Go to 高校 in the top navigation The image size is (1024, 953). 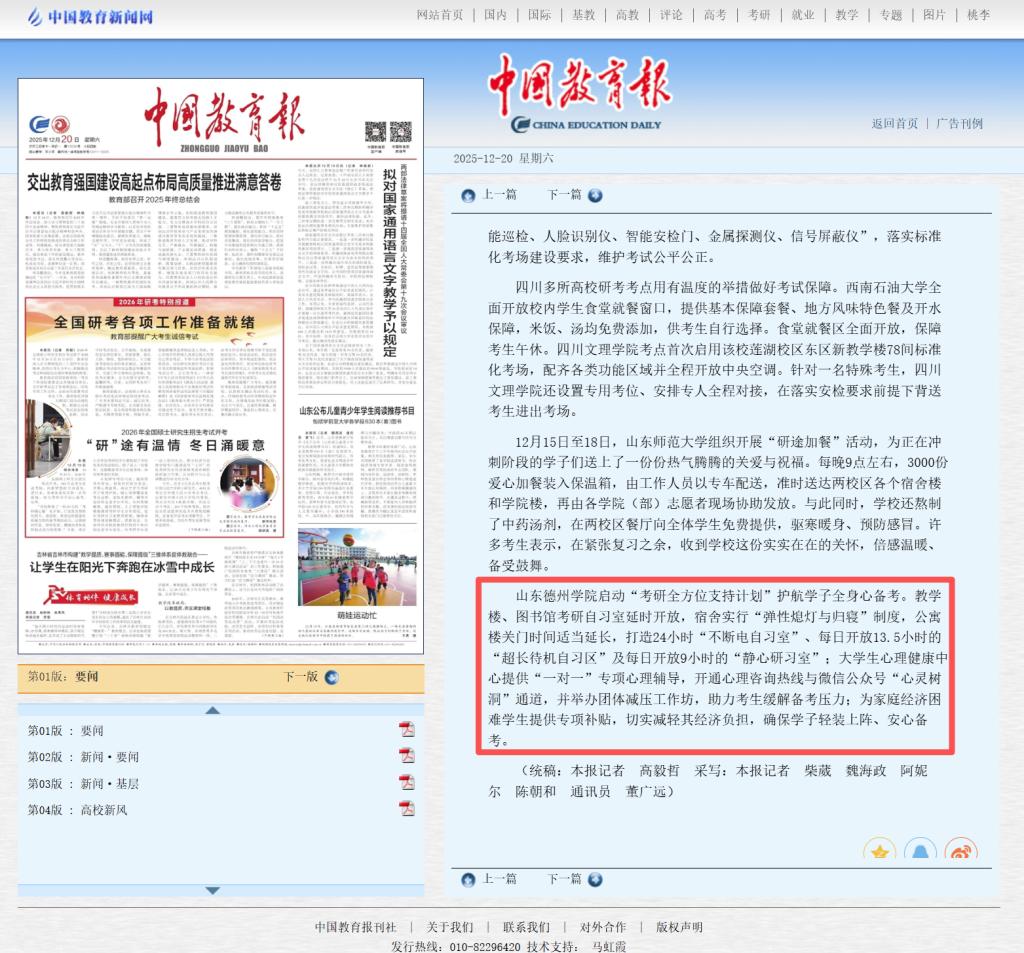(x=627, y=15)
